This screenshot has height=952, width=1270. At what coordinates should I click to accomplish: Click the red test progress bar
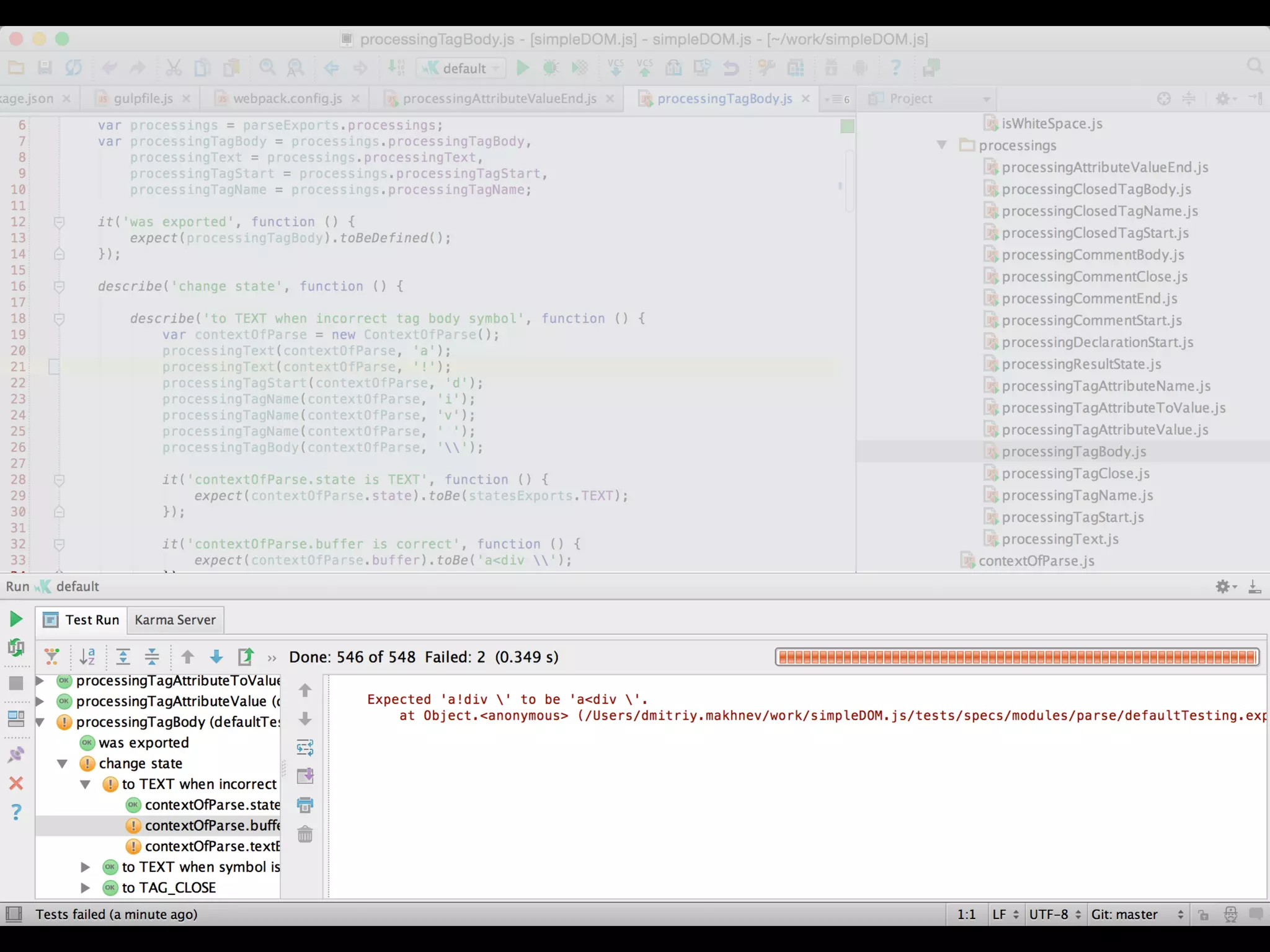1017,657
